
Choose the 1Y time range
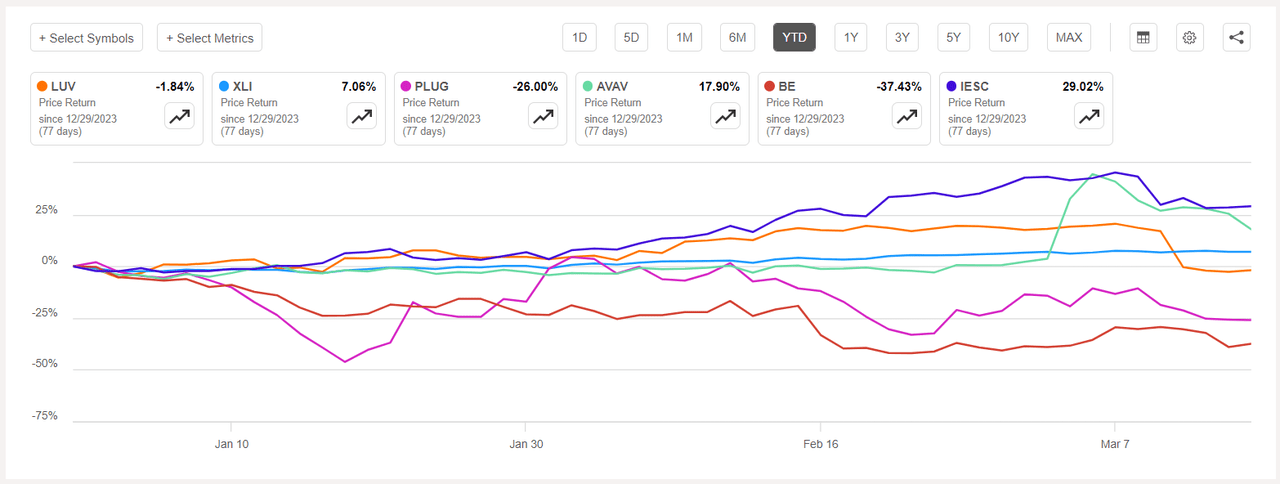pos(850,38)
